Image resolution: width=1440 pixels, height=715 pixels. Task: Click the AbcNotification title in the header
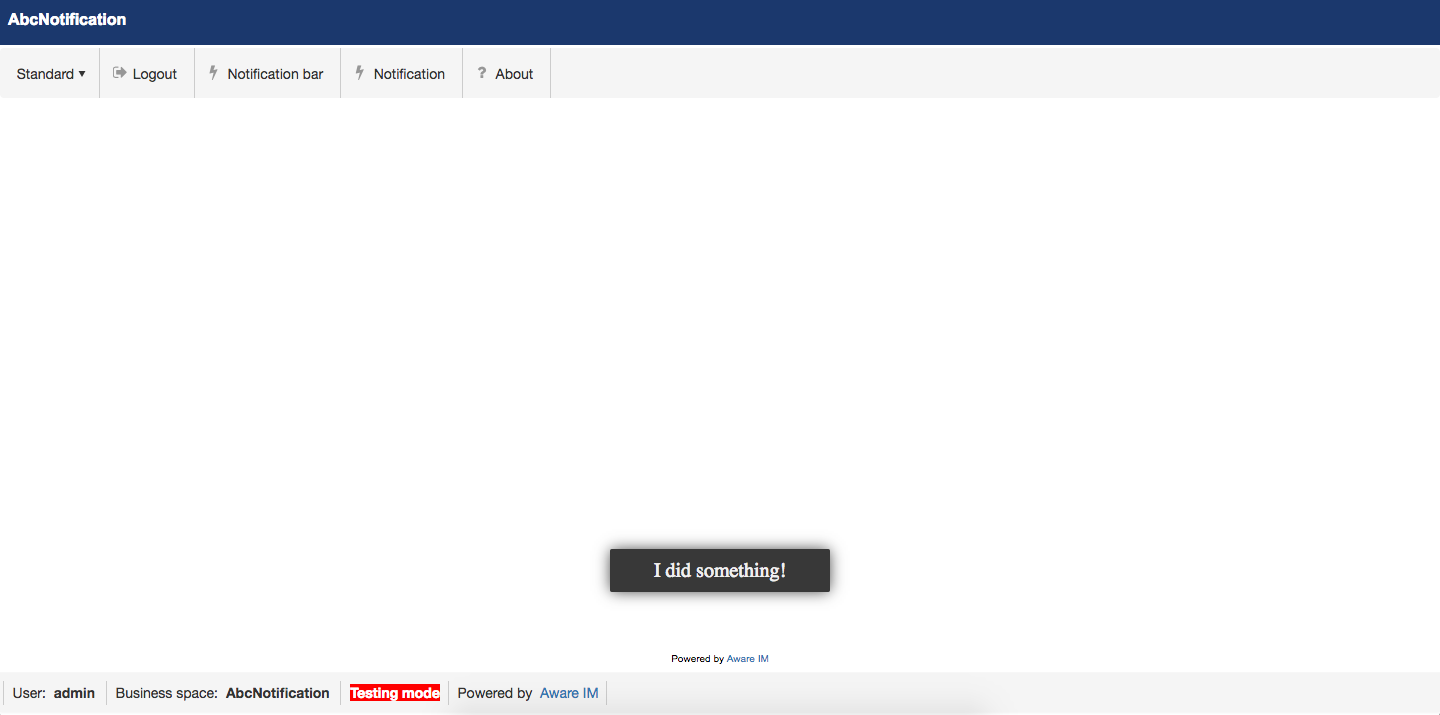click(x=67, y=19)
